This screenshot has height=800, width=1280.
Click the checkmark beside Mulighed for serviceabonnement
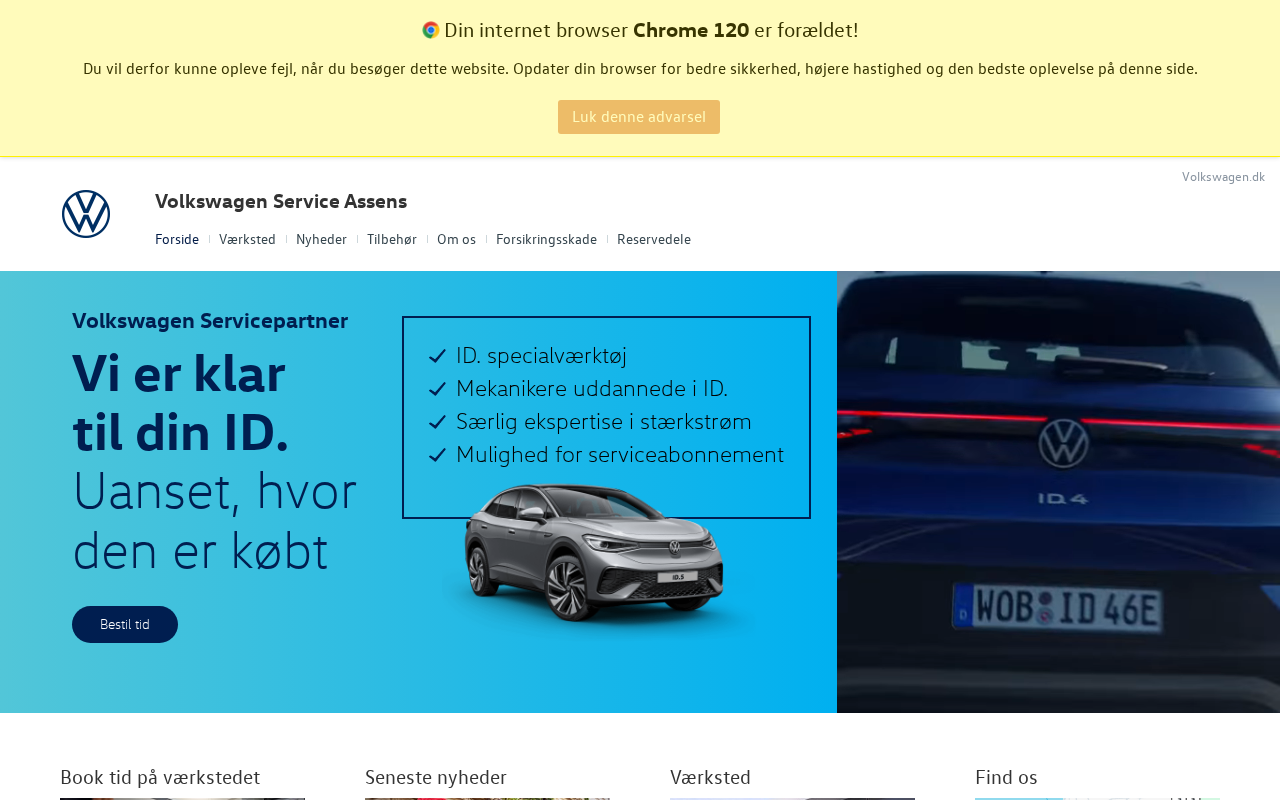click(437, 455)
